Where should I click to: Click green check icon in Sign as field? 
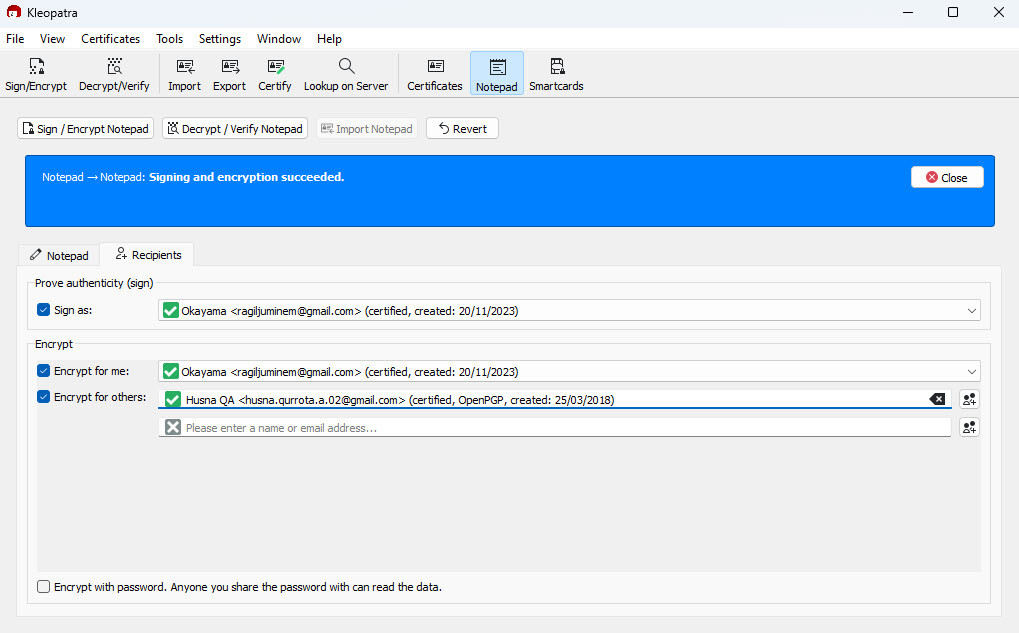[171, 311]
